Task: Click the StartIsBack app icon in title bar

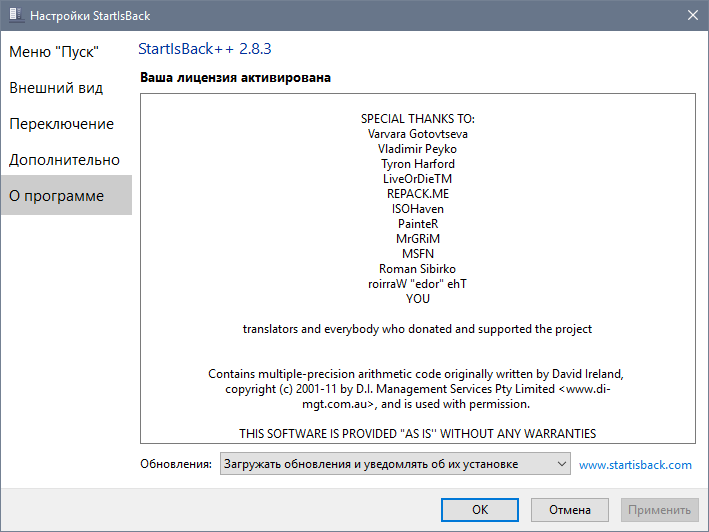Action: 13,15
